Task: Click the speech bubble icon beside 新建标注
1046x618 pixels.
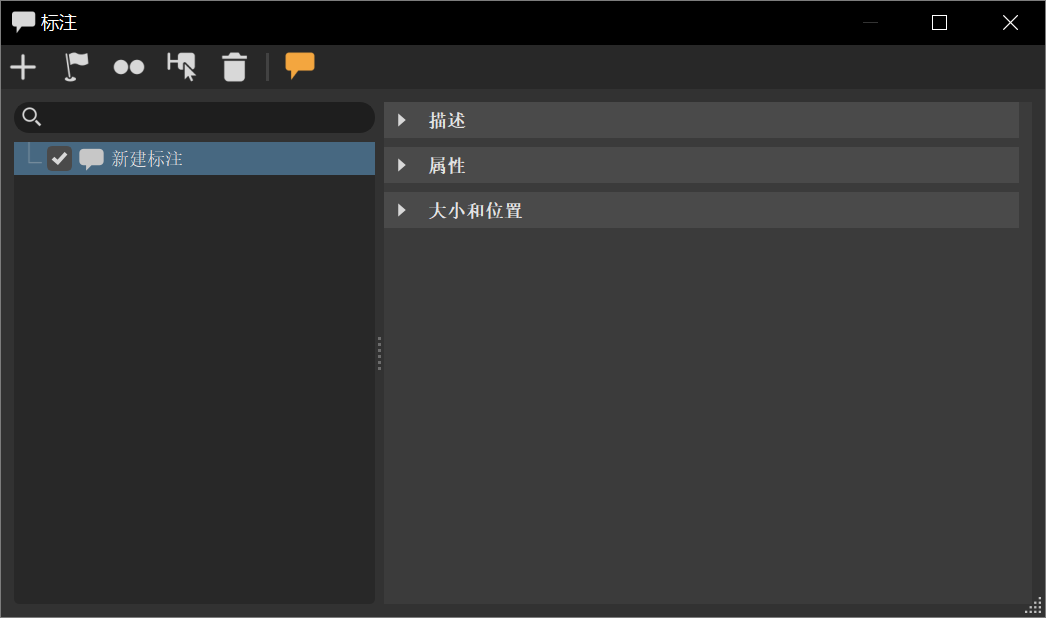Action: coord(91,159)
